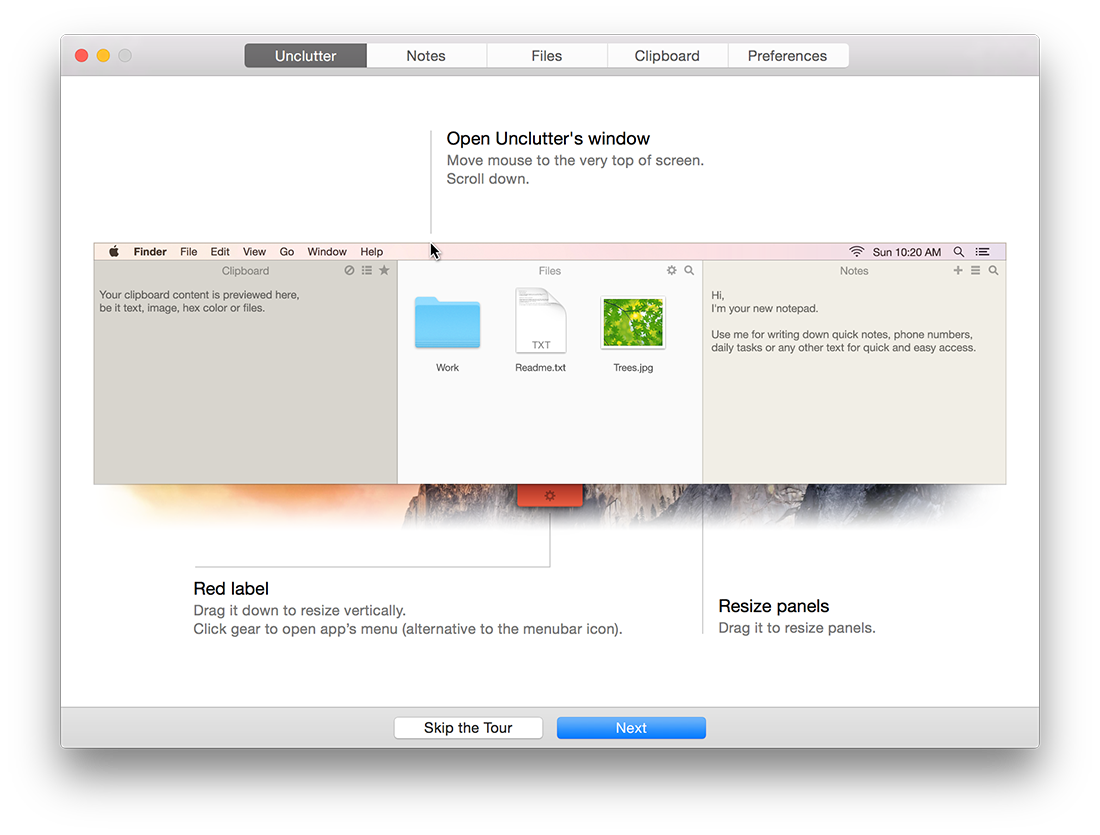Image resolution: width=1100 pixels, height=835 pixels.
Task: Click the Files panel search icon
Action: (x=689, y=270)
